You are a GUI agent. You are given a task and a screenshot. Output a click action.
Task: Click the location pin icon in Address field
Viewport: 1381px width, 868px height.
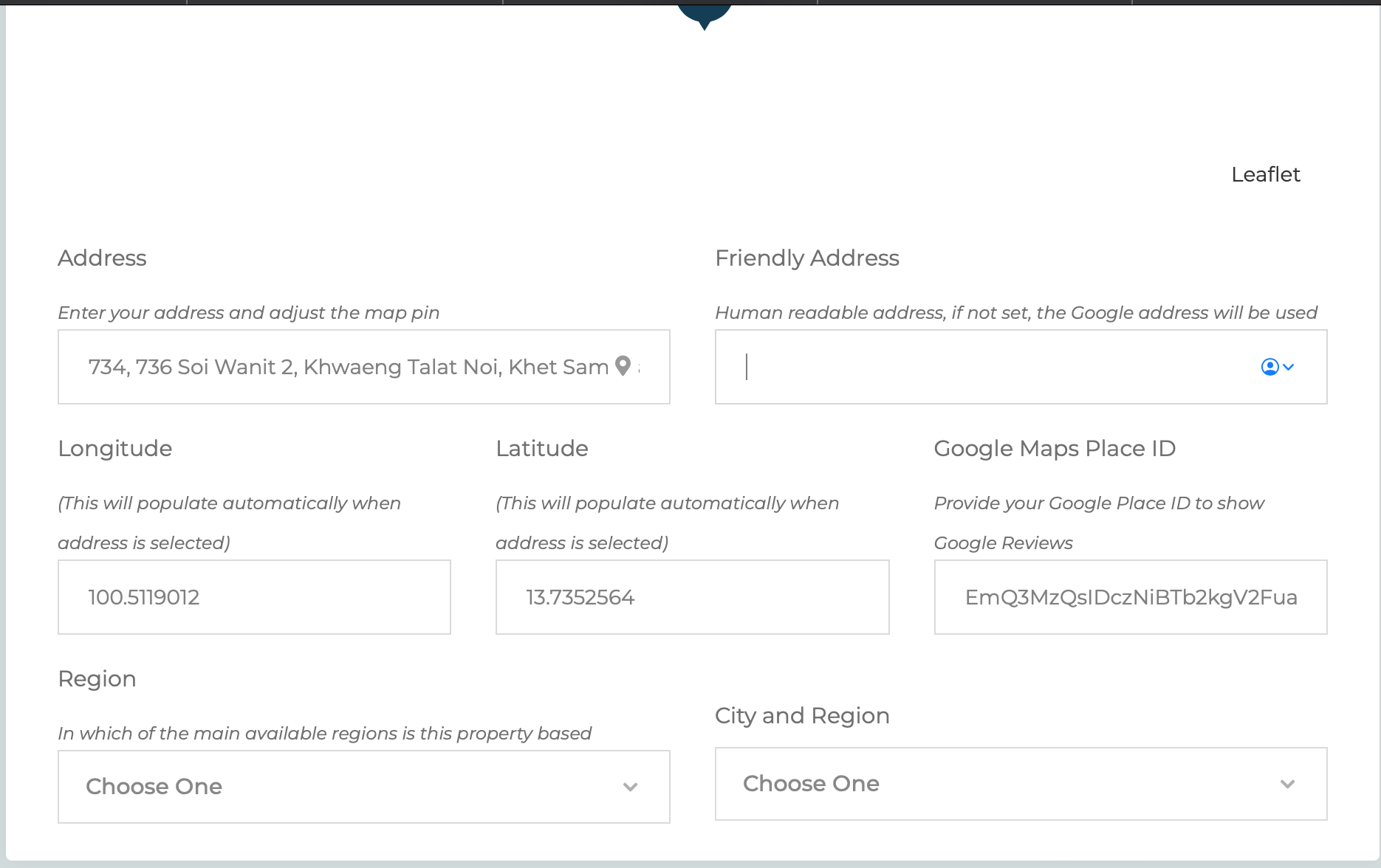623,366
